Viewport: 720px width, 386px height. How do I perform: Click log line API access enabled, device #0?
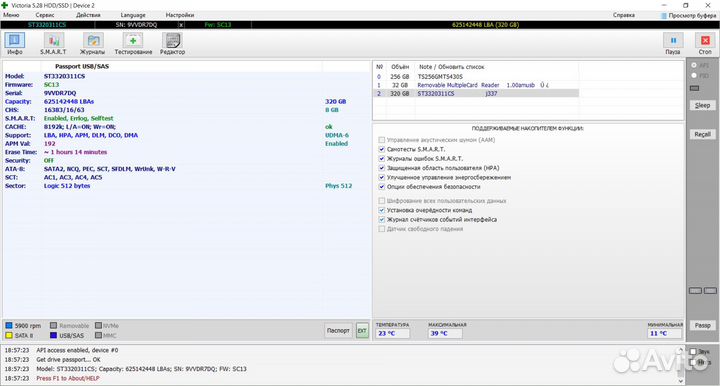pos(77,350)
